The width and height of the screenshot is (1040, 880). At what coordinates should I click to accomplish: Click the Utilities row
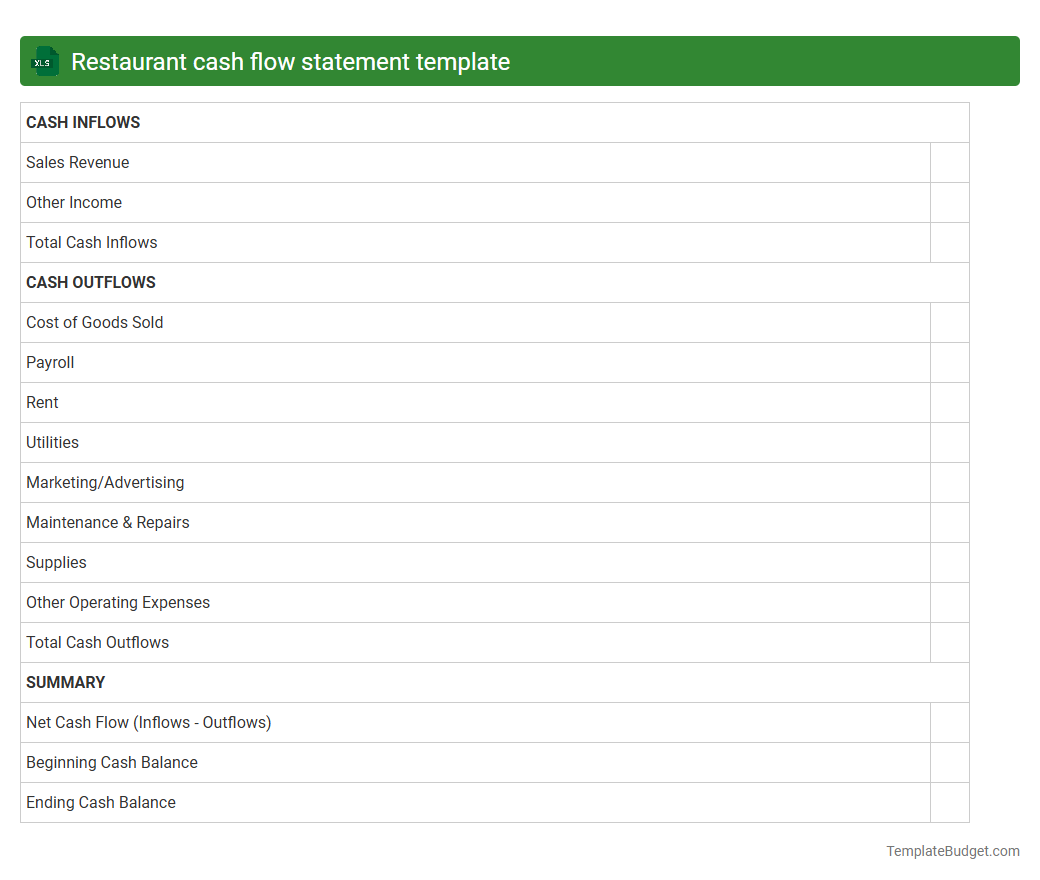pos(52,442)
